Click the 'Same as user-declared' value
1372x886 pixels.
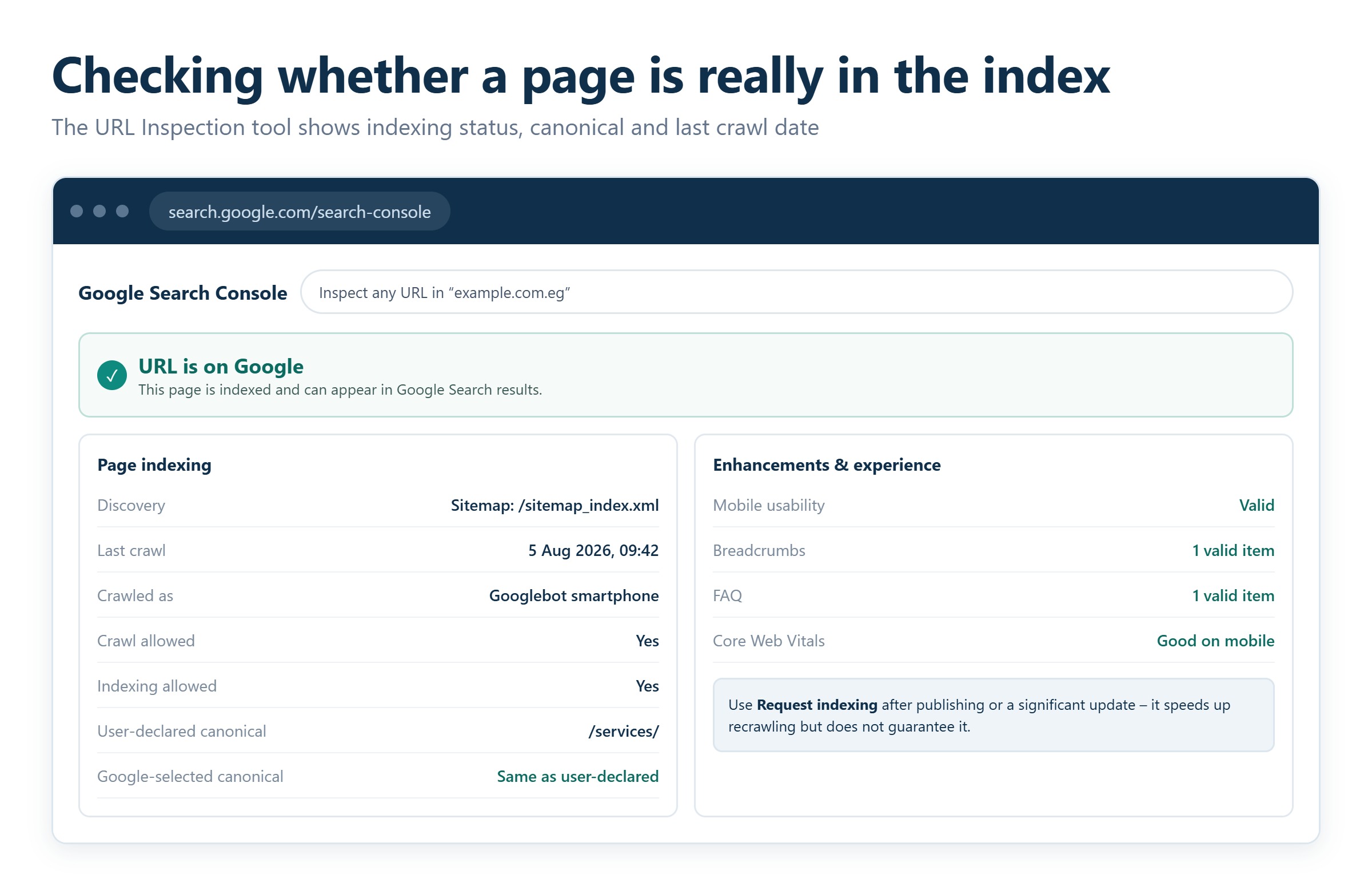pos(577,777)
